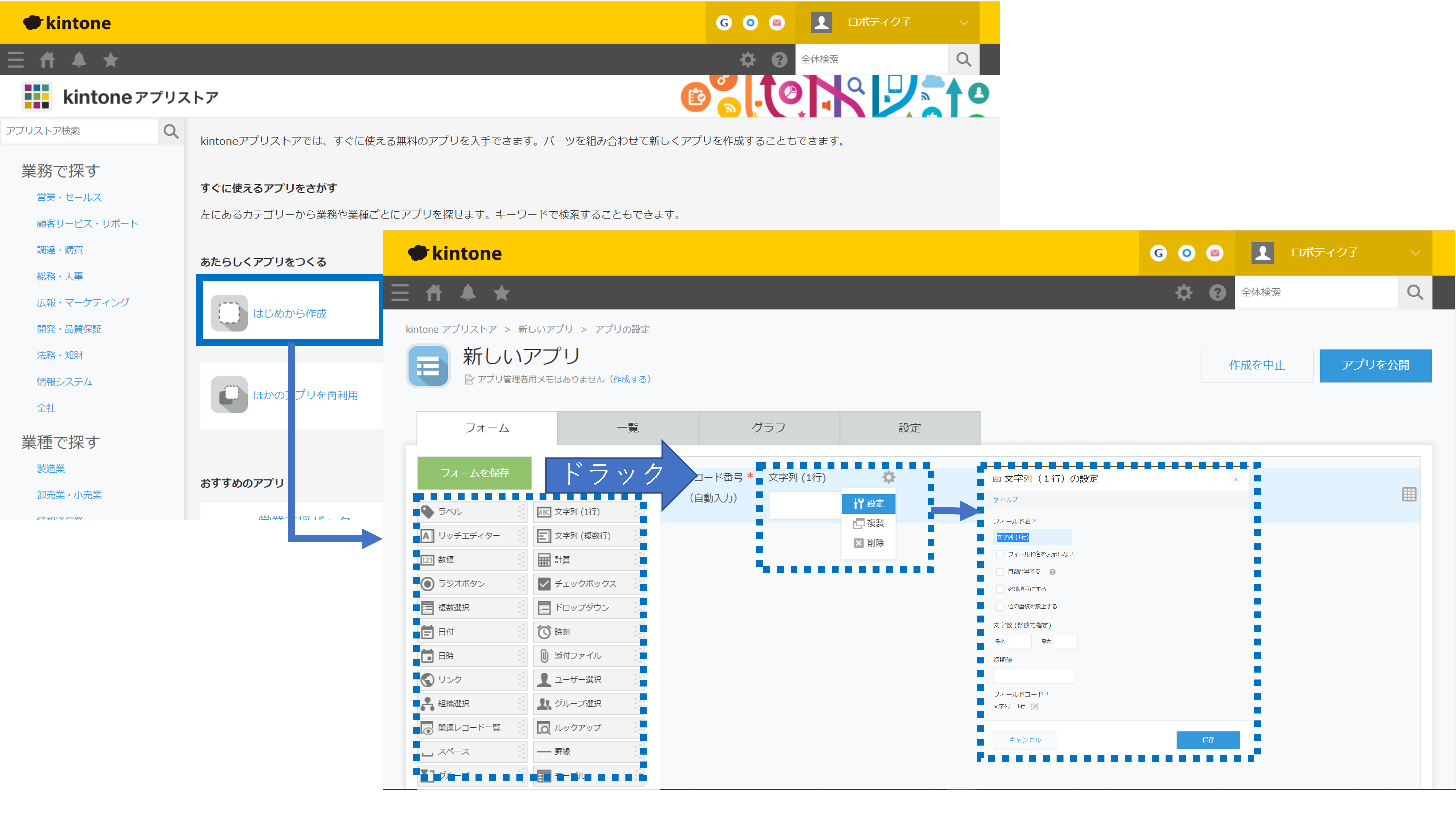Click the フォームを保存 button

(x=474, y=473)
